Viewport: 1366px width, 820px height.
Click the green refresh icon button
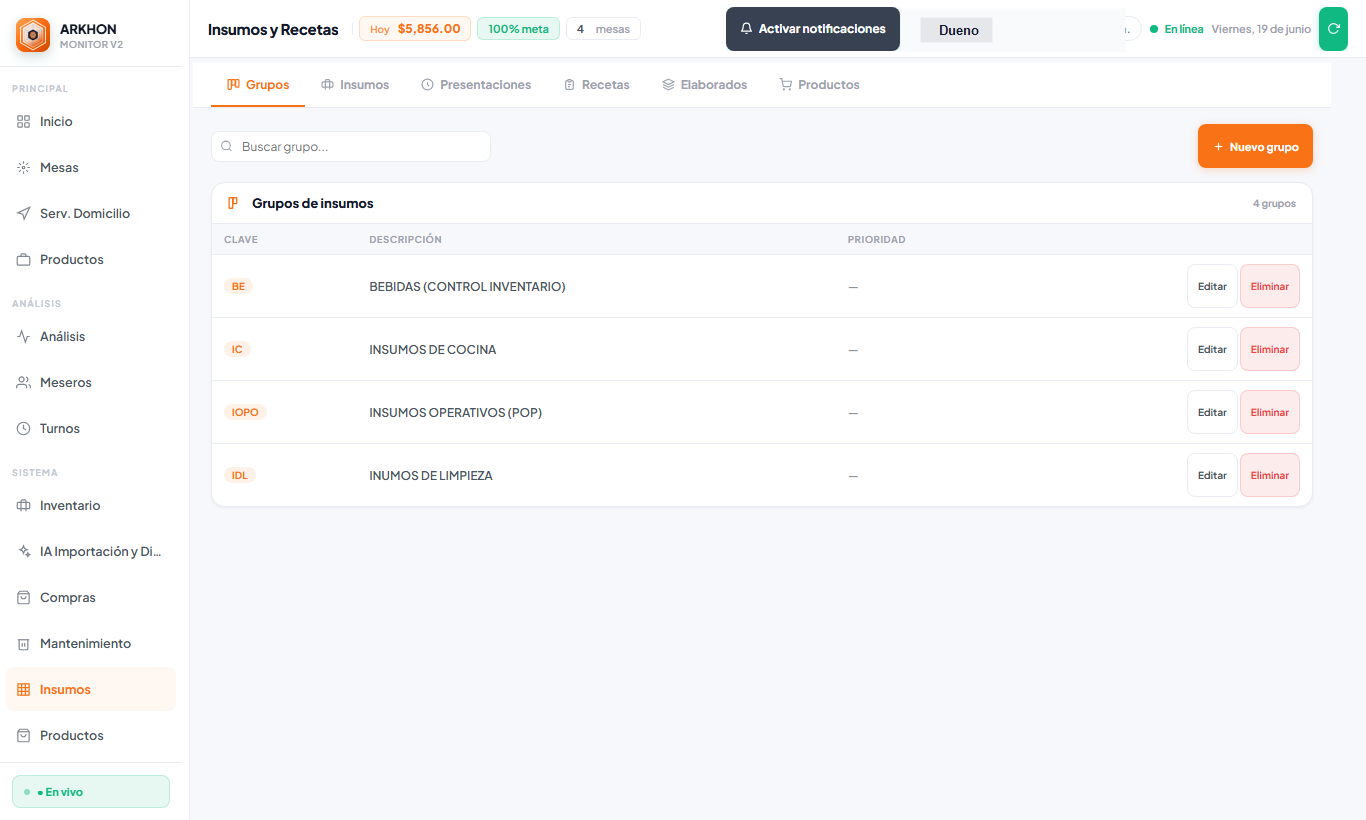(1333, 29)
